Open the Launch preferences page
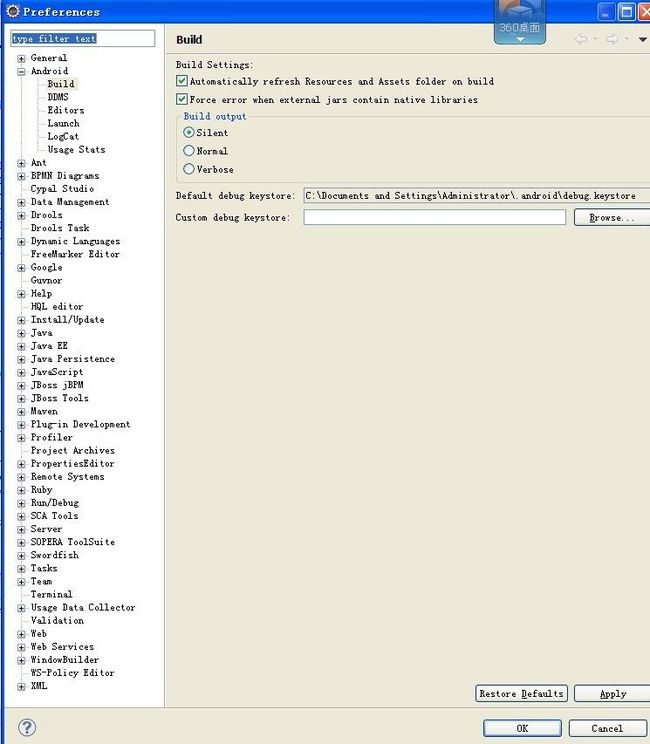Screen dimensions: 650x744 pos(63,123)
